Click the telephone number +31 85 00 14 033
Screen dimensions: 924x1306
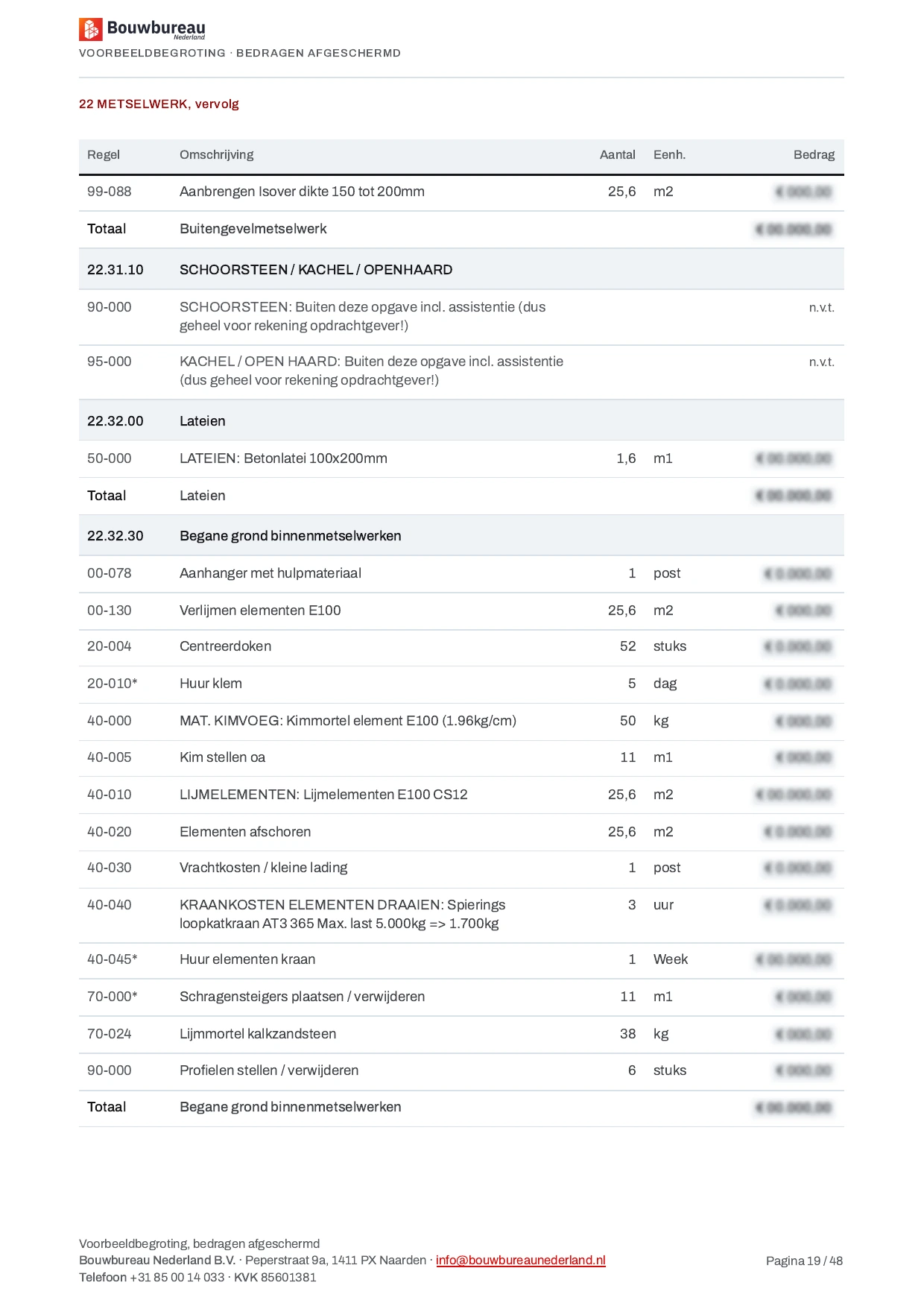pyautogui.click(x=177, y=1278)
